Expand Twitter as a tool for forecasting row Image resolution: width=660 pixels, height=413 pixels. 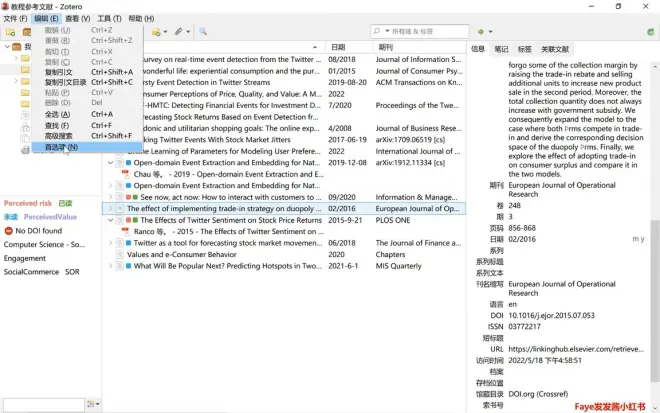(110, 243)
